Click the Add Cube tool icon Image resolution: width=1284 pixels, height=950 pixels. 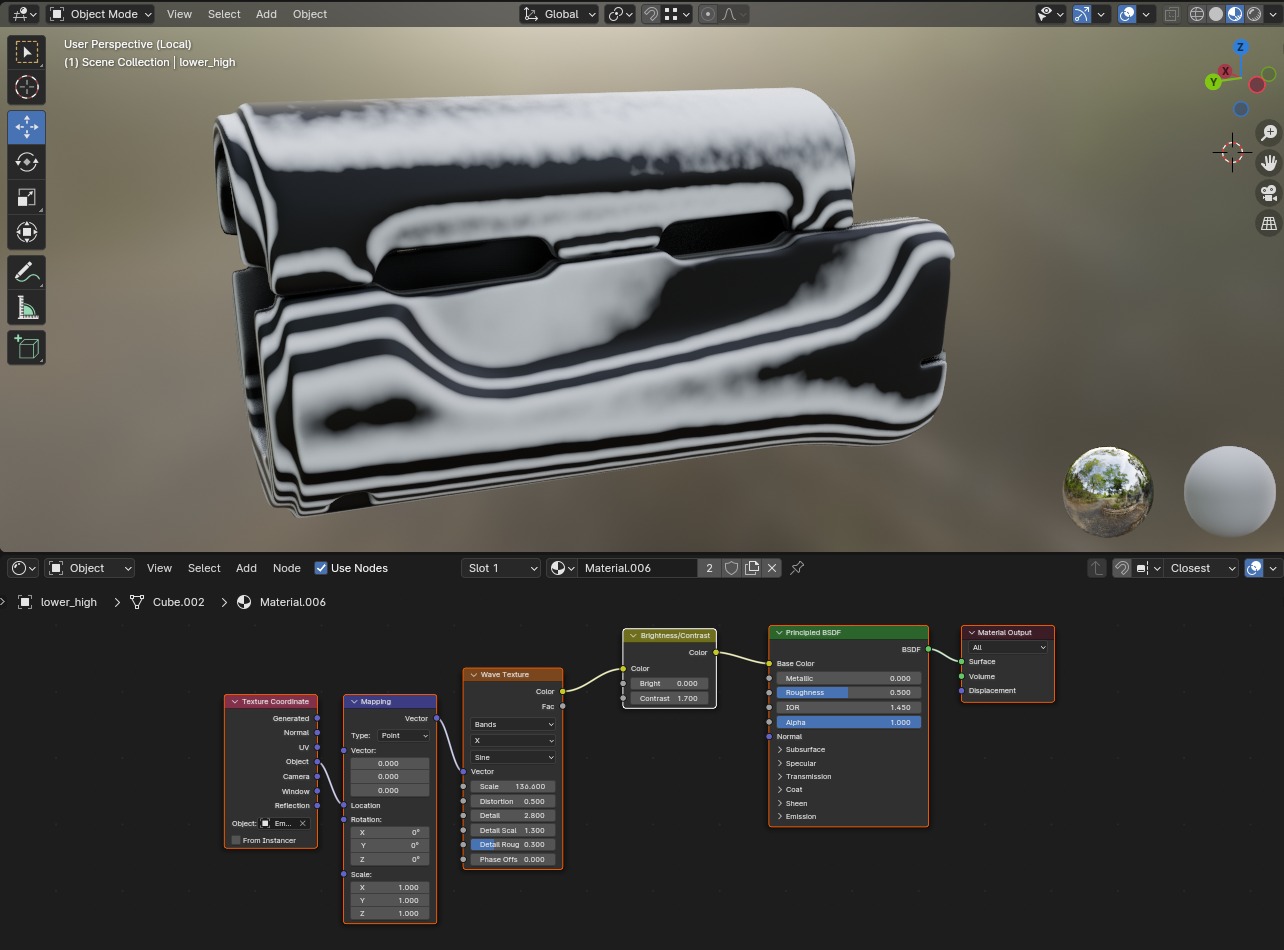[27, 347]
